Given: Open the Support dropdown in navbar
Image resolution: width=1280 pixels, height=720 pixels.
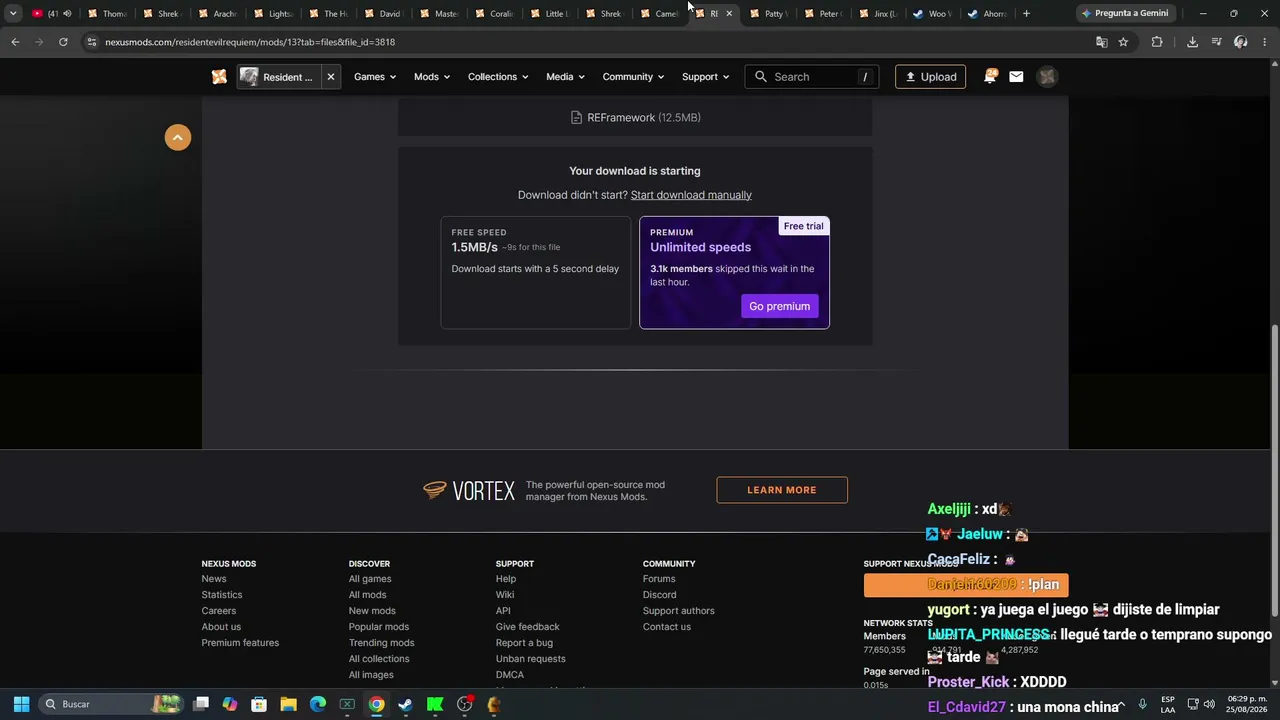Looking at the screenshot, I should [x=706, y=77].
